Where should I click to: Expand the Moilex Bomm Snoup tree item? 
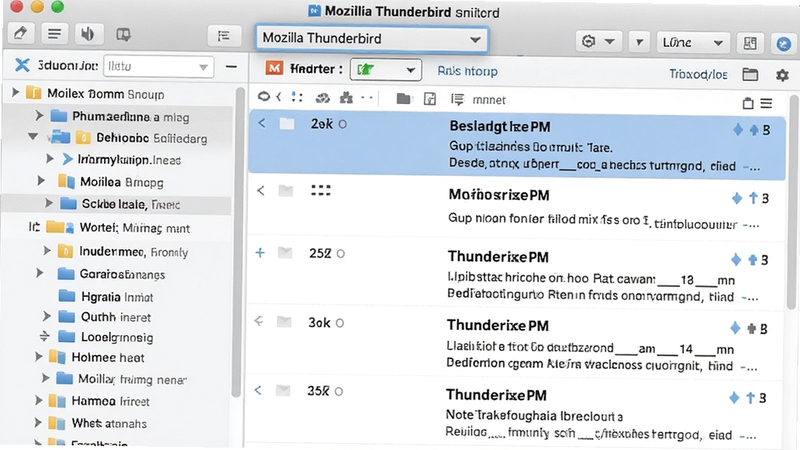pos(15,92)
